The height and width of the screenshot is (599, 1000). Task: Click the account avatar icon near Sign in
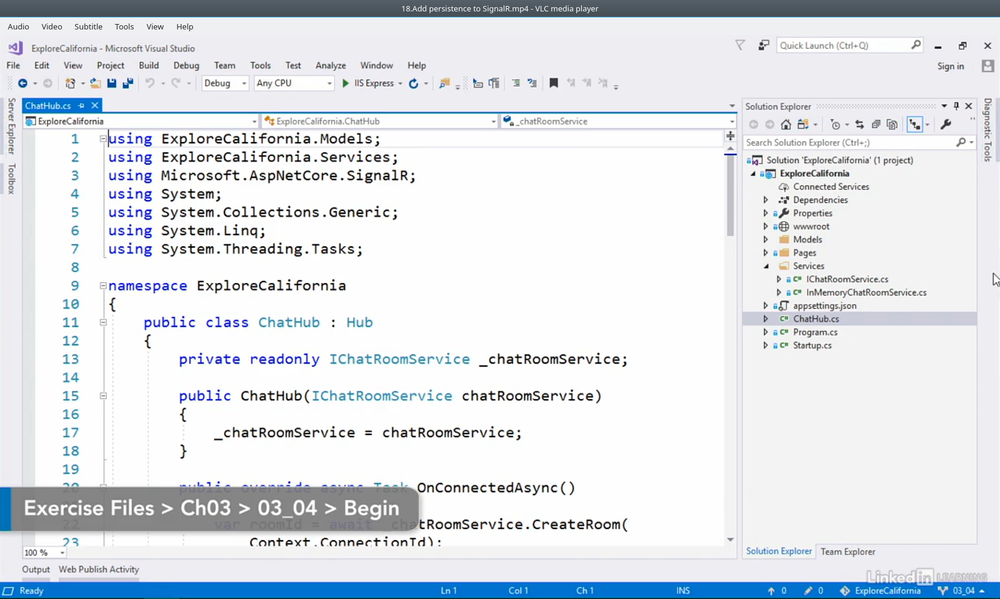click(x=988, y=66)
